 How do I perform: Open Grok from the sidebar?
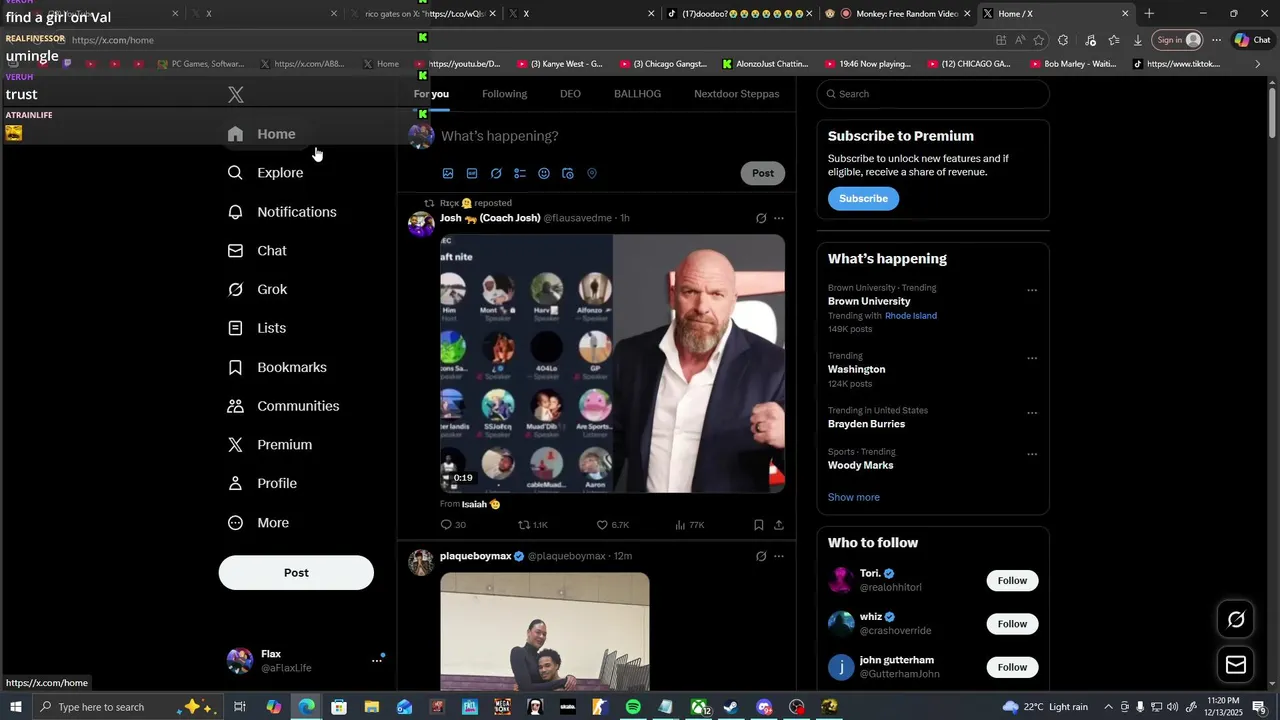pos(258,290)
